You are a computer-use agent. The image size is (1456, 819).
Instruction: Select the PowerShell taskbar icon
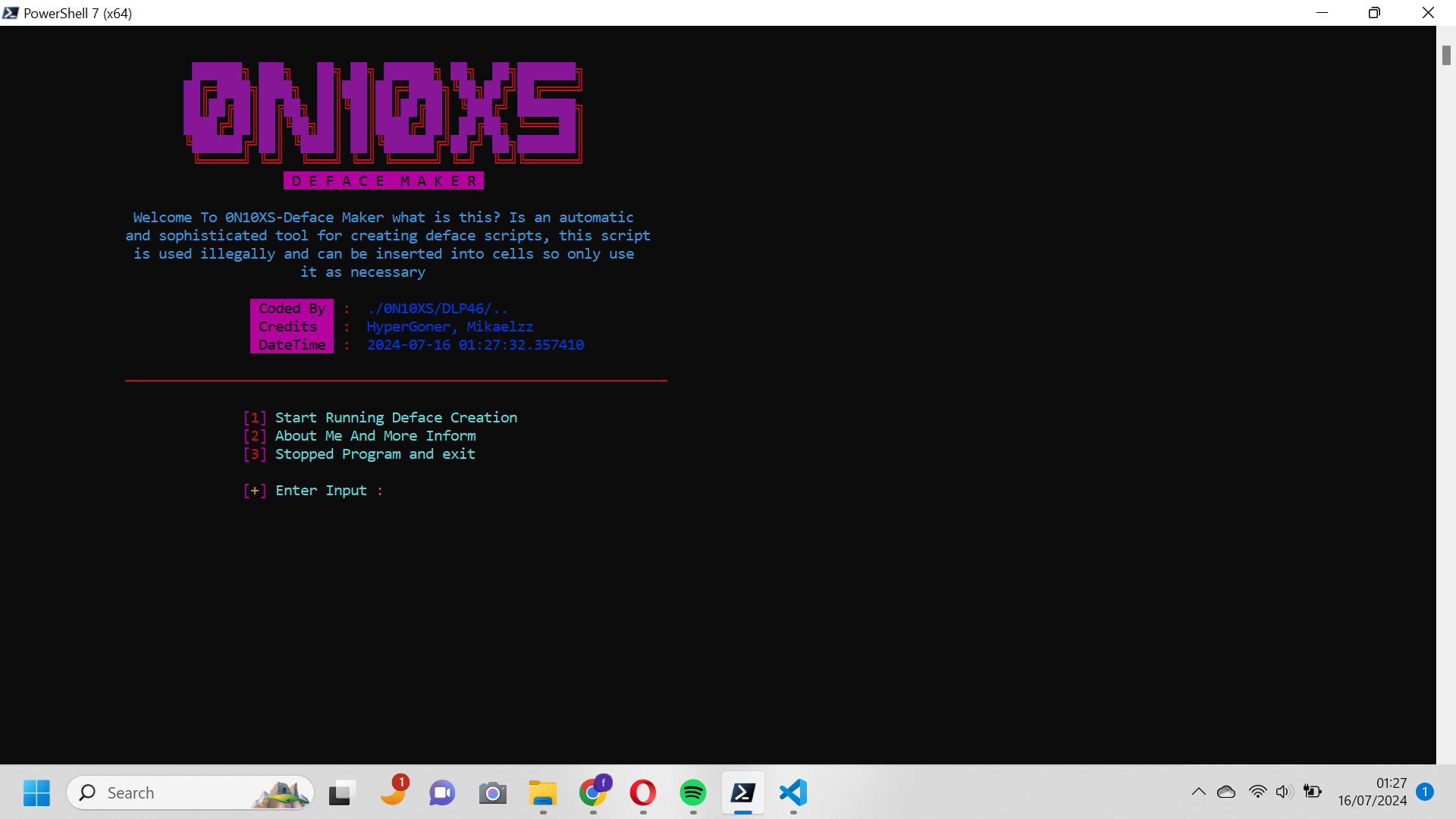coord(743,792)
